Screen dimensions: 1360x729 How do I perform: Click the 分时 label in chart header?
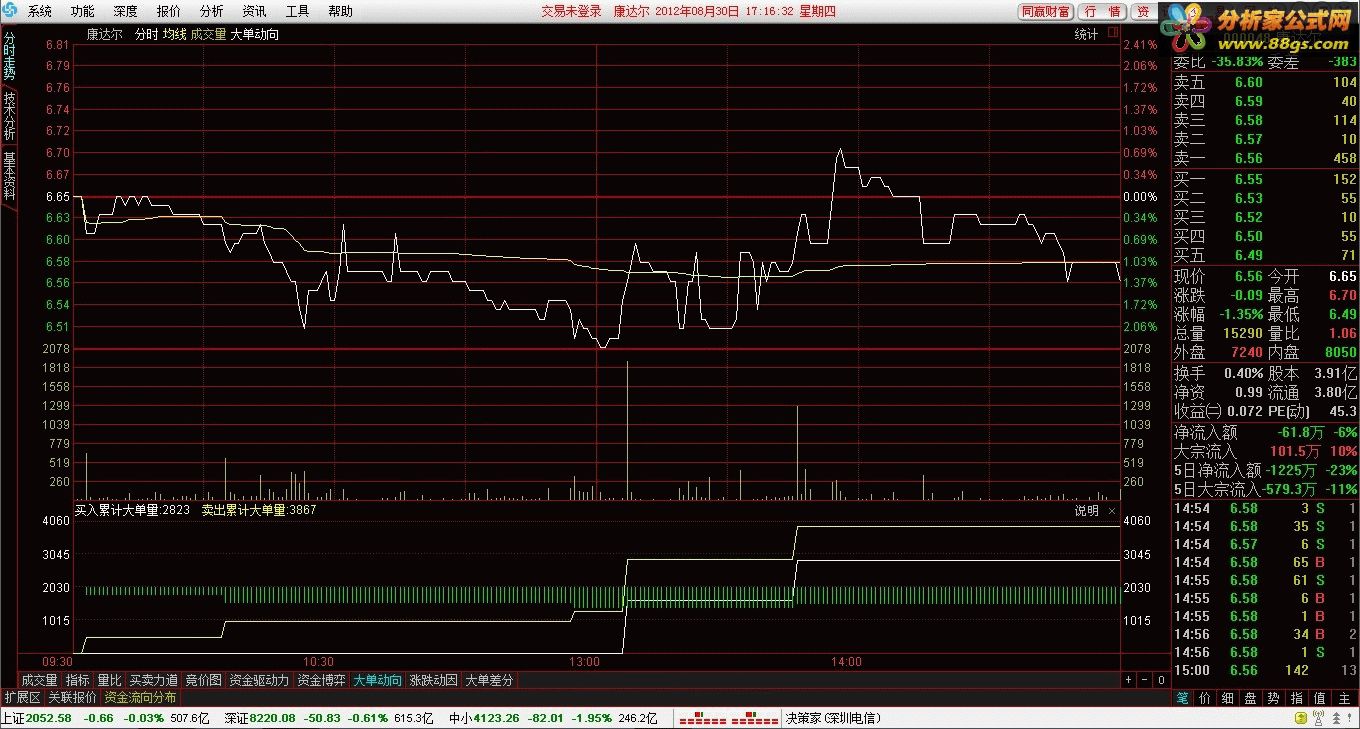[x=146, y=34]
